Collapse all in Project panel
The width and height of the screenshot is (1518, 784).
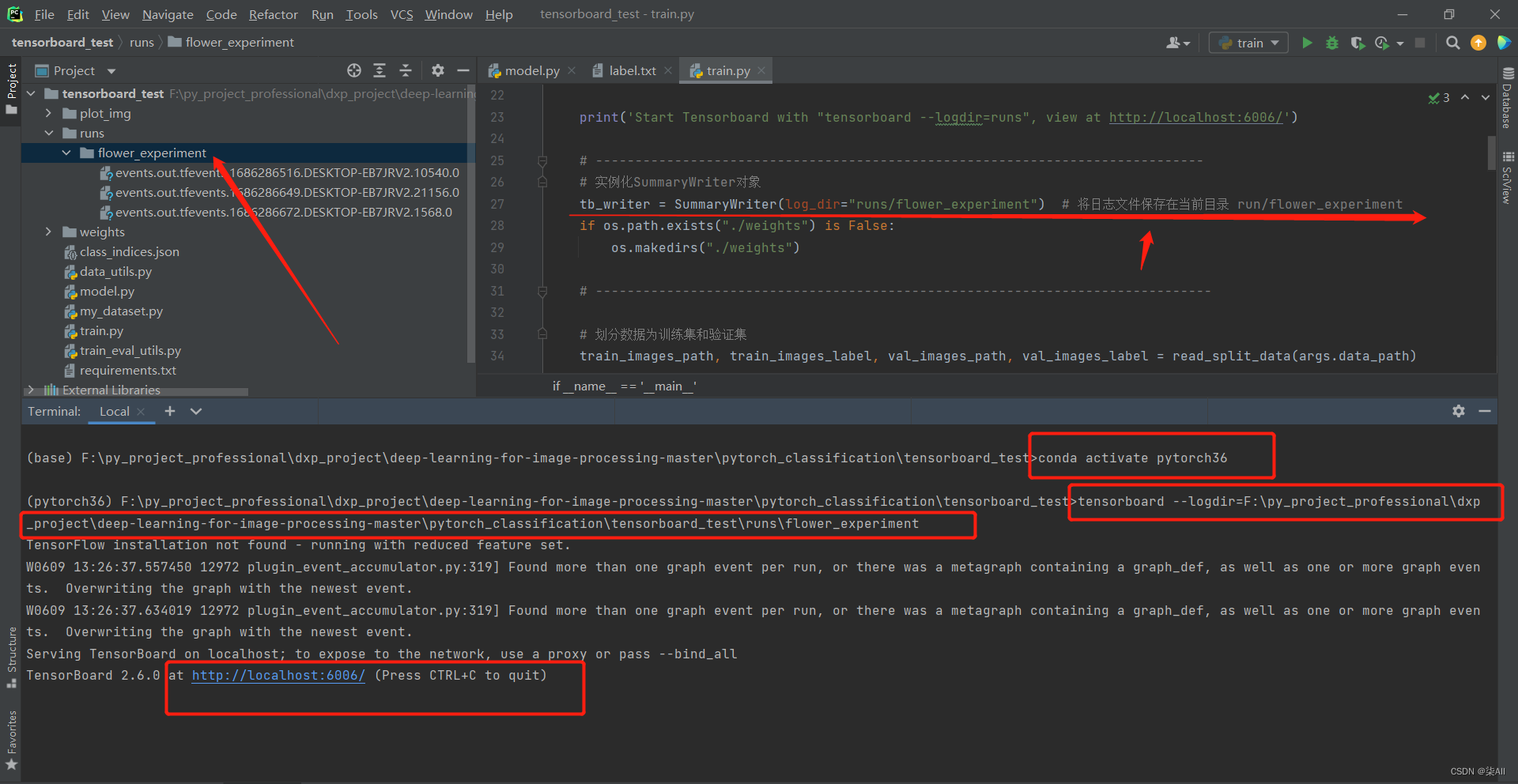406,70
